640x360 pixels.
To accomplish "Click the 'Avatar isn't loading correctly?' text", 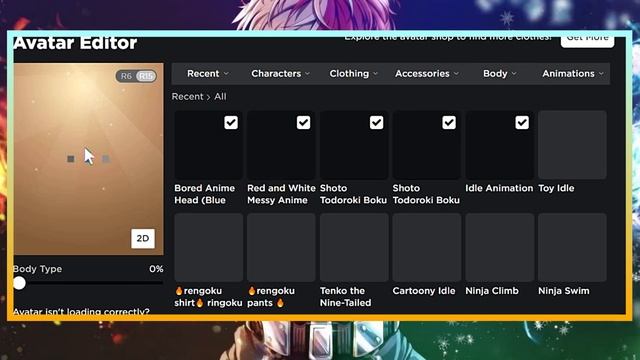I will (81, 311).
